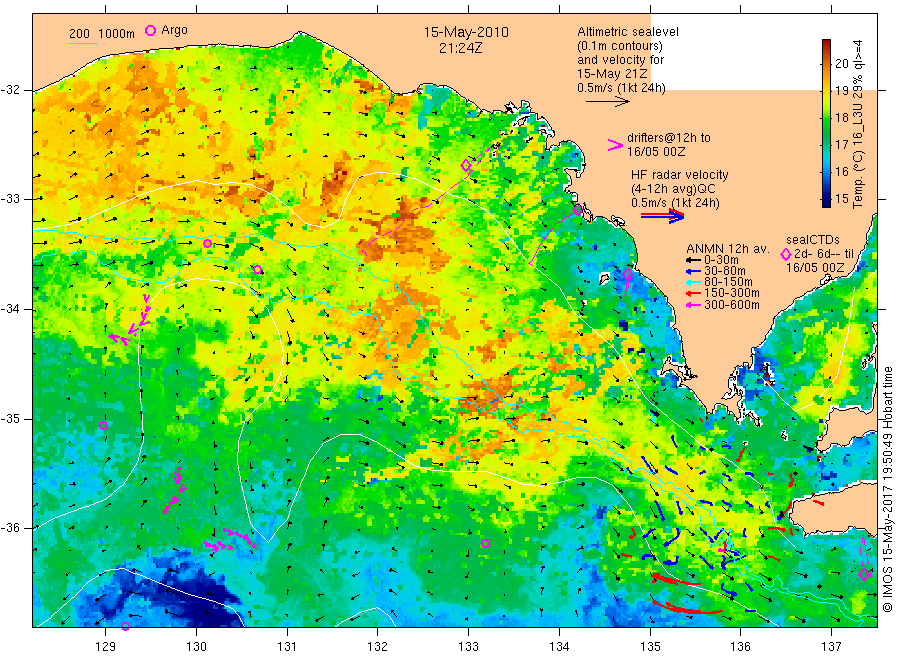Click the "sealCTDs" legend label
This screenshot has height=660, width=900.
(x=813, y=240)
